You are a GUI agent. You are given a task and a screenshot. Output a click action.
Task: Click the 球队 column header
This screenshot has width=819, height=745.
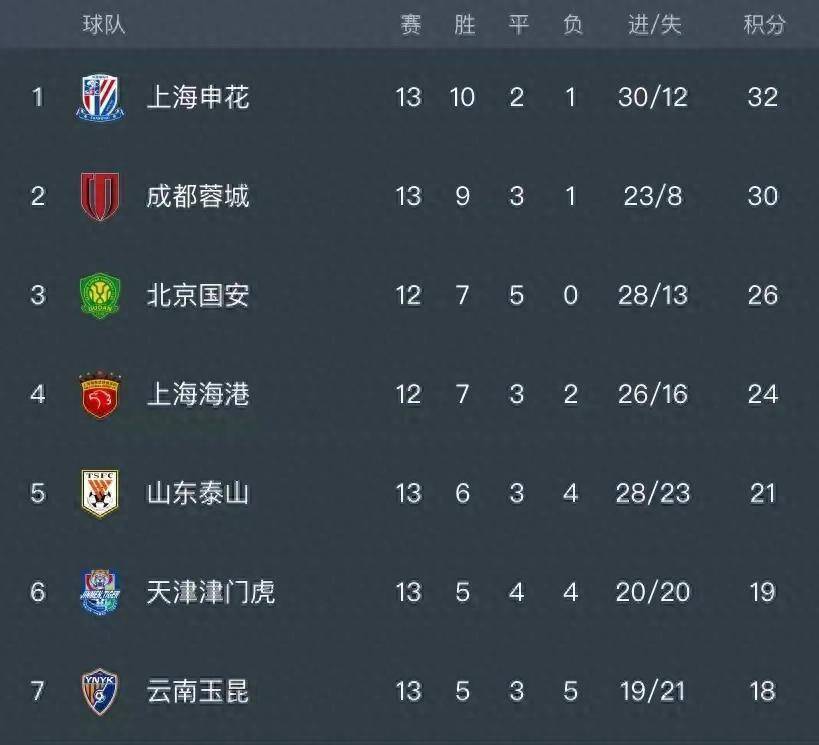(104, 24)
